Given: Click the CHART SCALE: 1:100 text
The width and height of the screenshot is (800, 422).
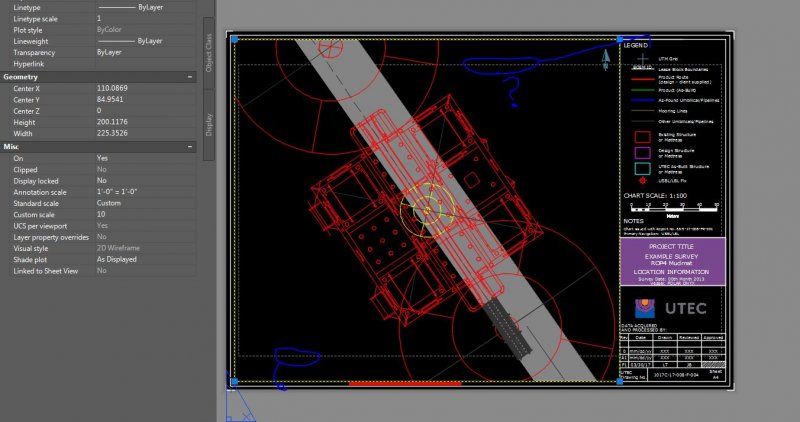Looking at the screenshot, I should pos(655,195).
